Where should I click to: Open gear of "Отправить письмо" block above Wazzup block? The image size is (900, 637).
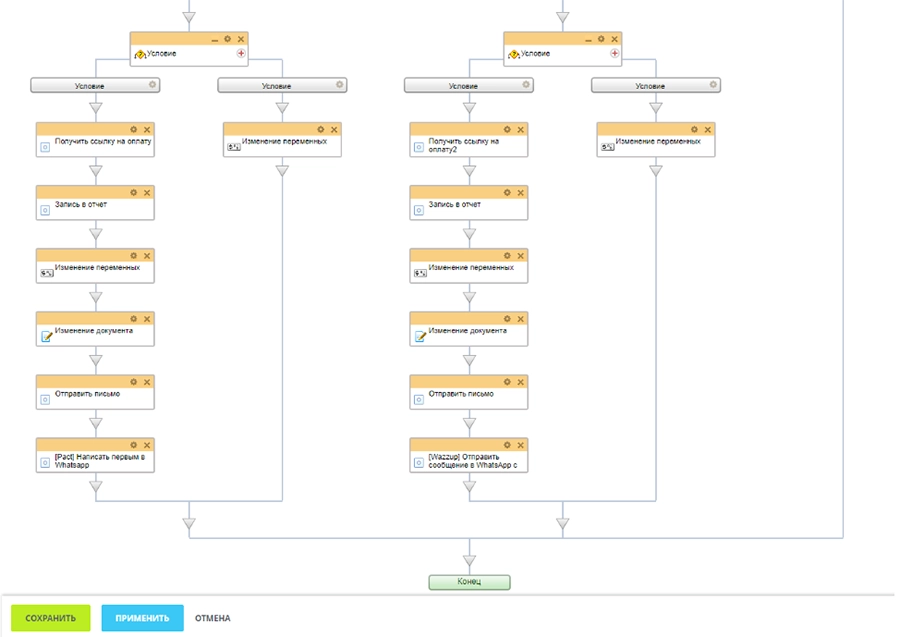point(507,381)
